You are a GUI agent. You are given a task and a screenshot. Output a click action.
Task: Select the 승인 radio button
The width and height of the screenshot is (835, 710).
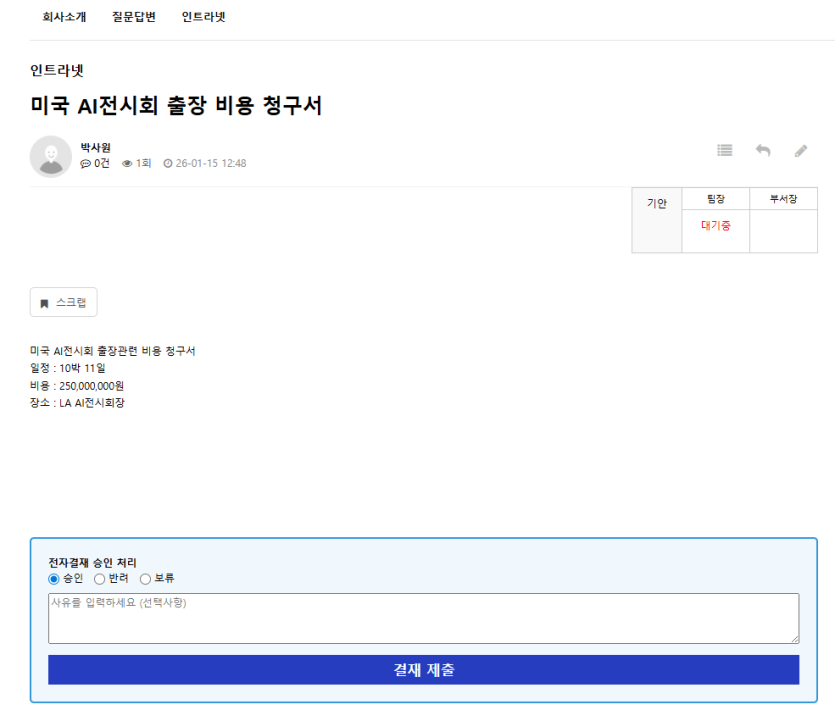point(54,579)
